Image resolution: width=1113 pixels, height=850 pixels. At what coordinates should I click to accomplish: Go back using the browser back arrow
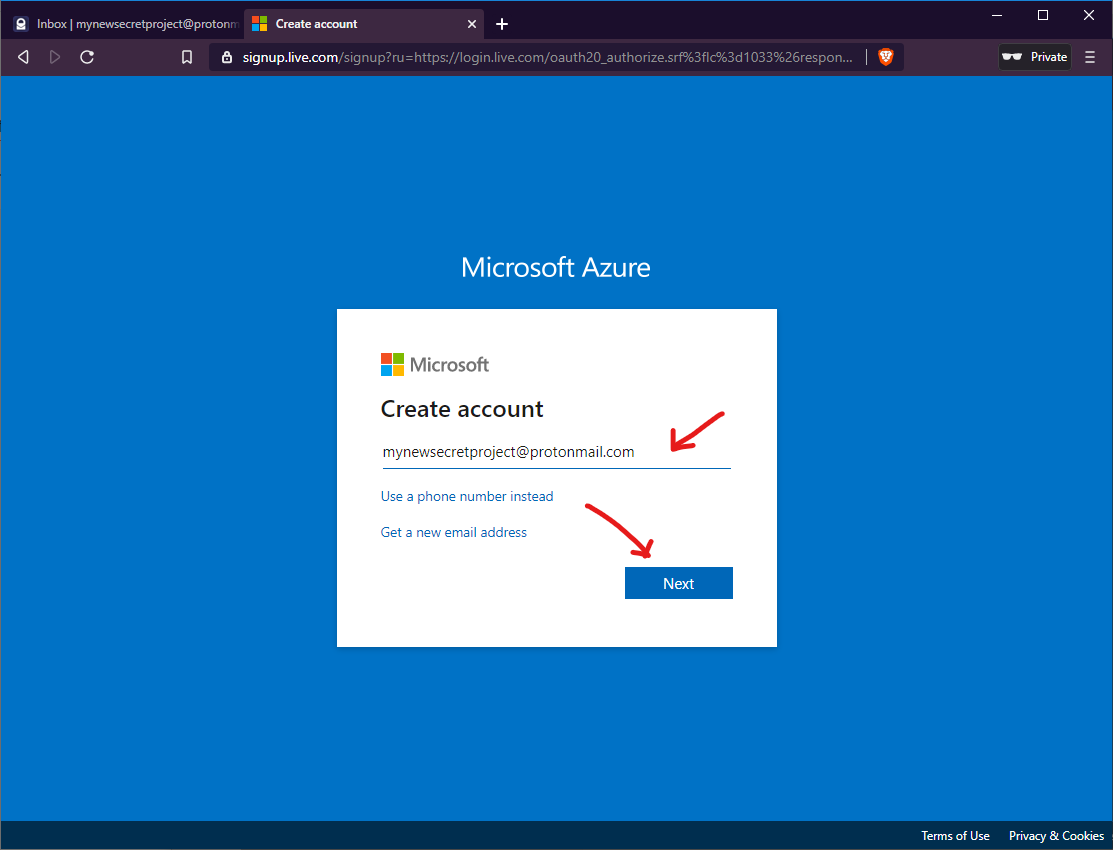pos(23,57)
